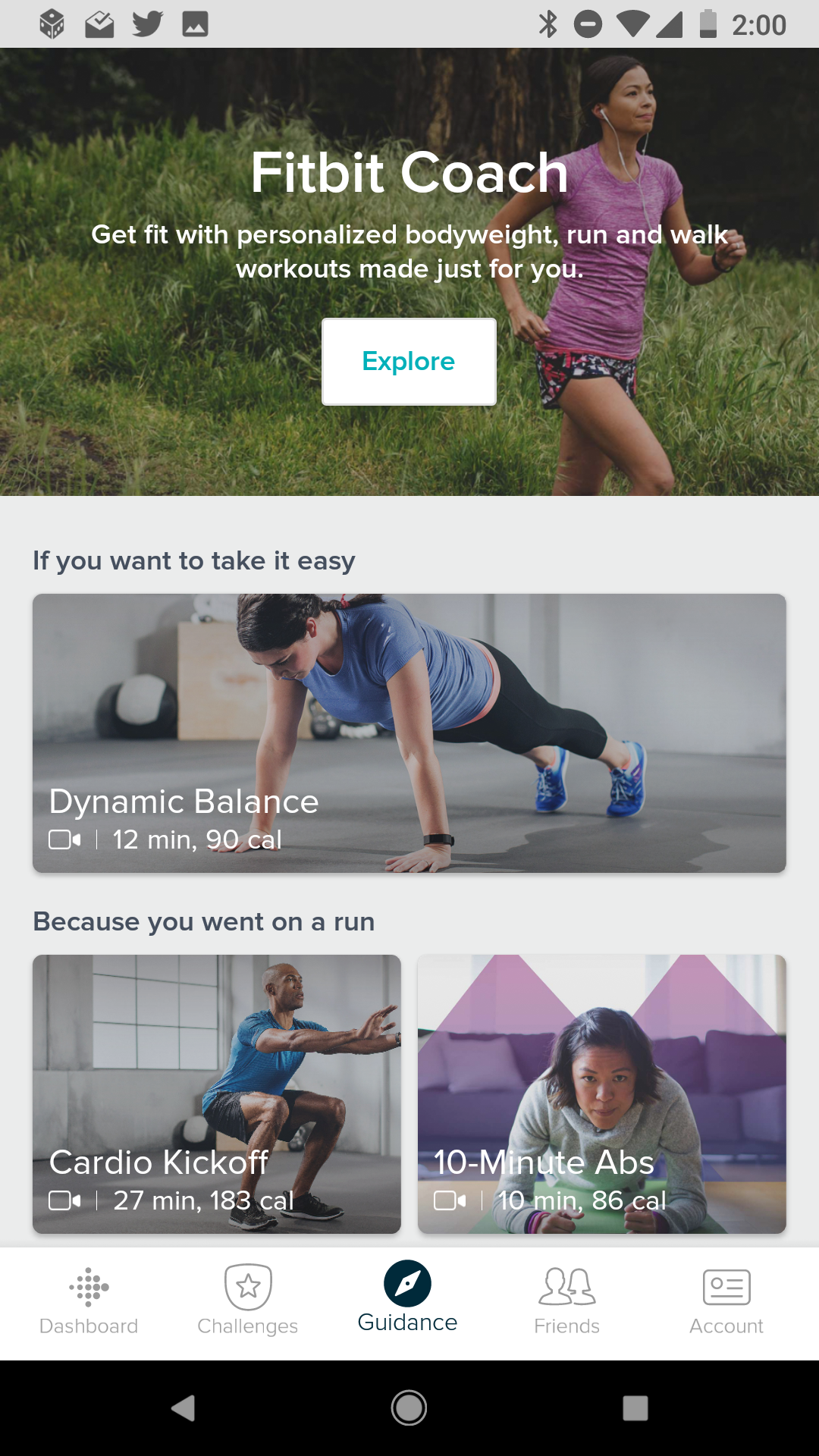
Task: Tap the Android recent apps button
Action: click(635, 1408)
